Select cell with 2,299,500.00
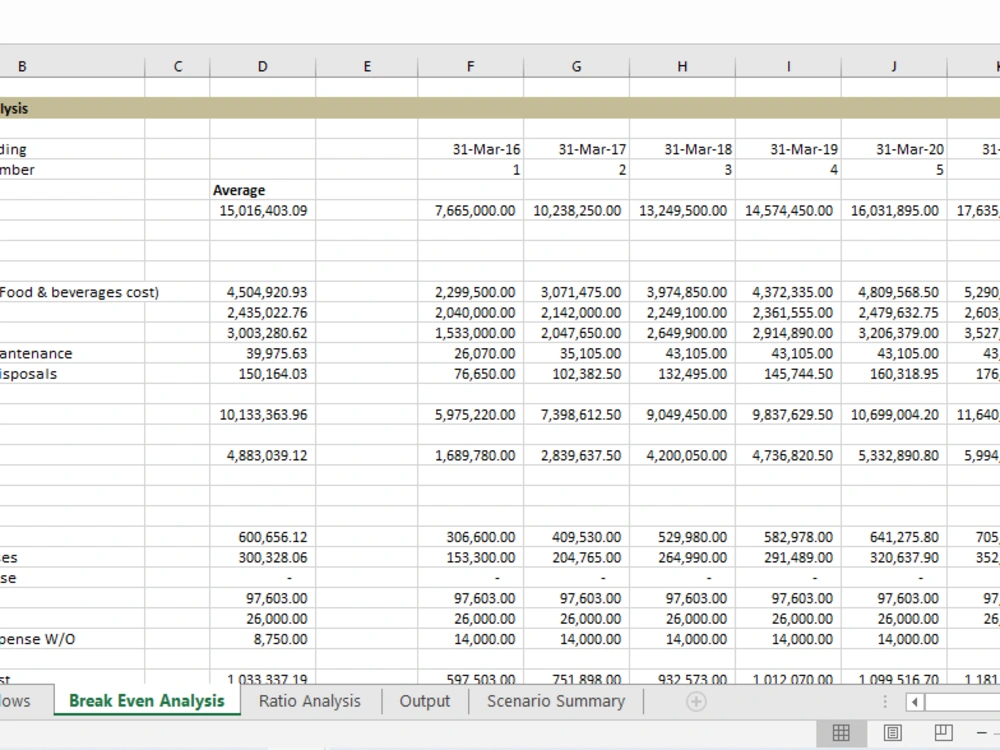This screenshot has height=750, width=1000. pos(471,292)
